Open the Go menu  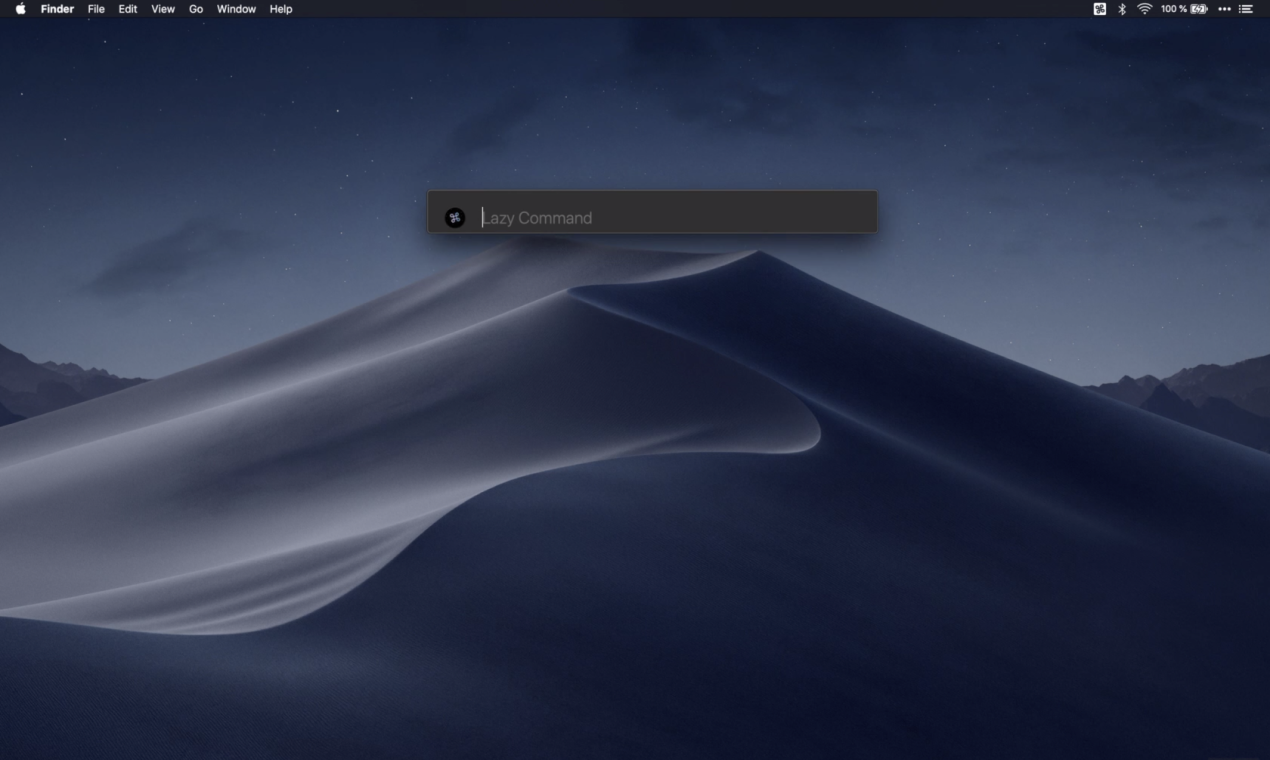click(196, 9)
